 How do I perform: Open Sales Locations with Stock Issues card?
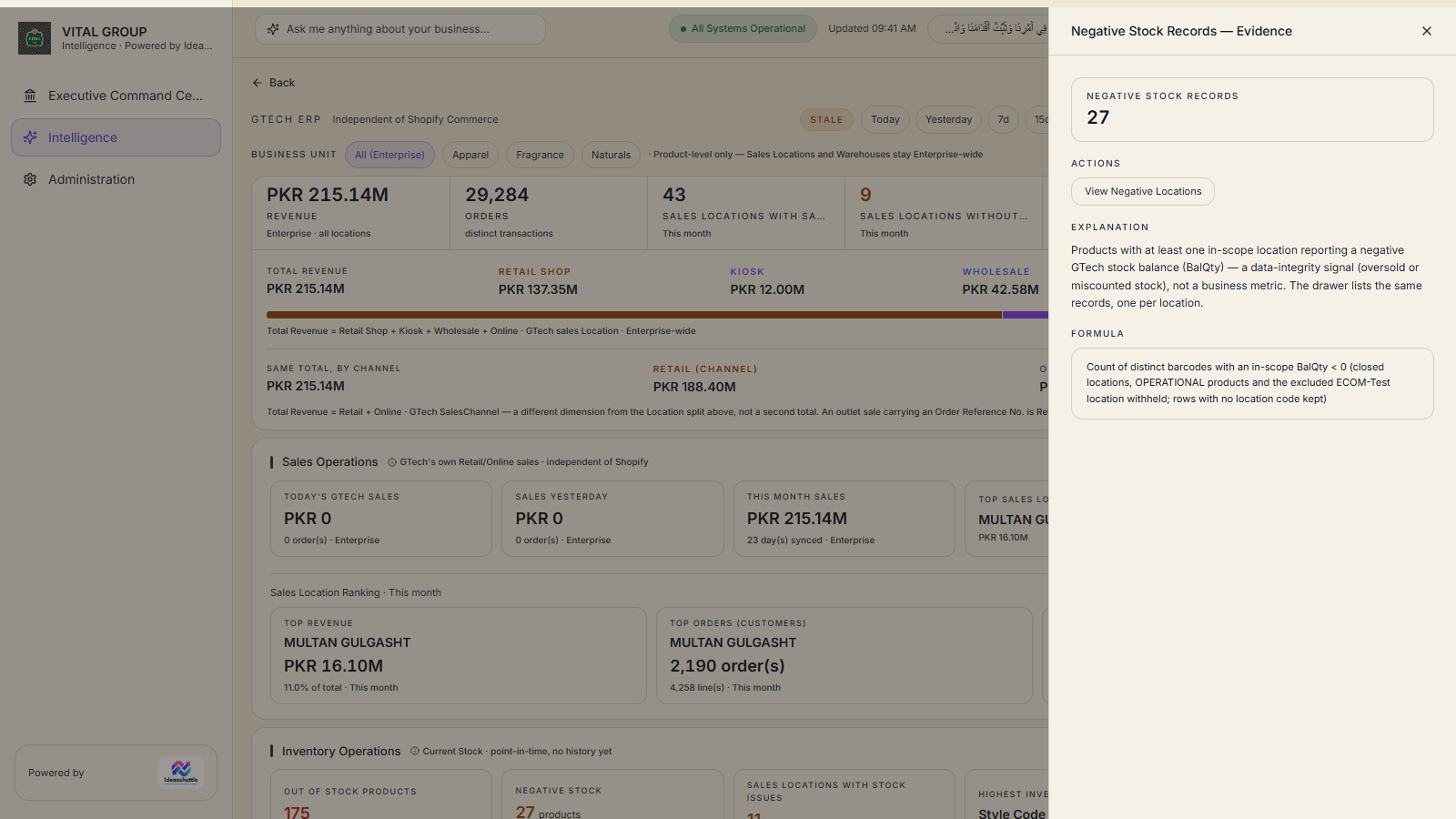[x=844, y=794]
